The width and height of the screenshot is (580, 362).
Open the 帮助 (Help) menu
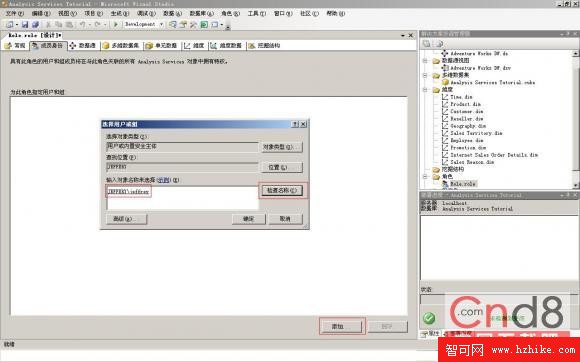coord(335,13)
